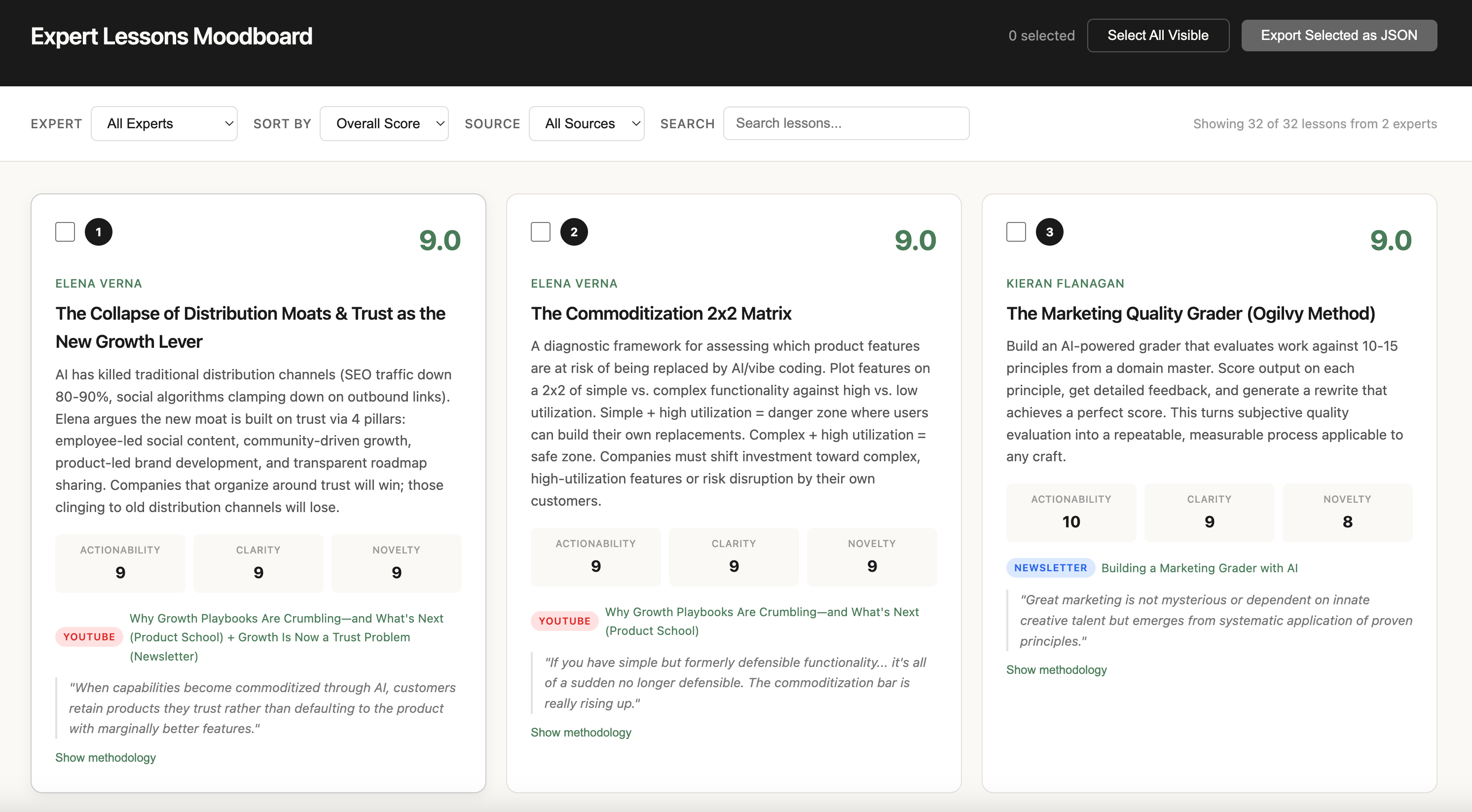The height and width of the screenshot is (812, 1472).
Task: Show methodology for the Distribution Moats lesson
Action: pos(106,757)
